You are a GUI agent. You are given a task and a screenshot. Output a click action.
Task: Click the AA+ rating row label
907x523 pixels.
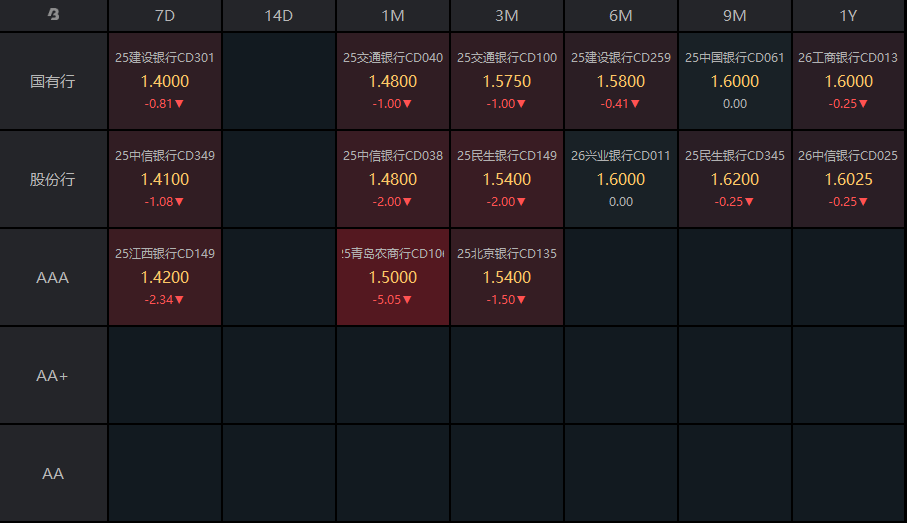click(53, 375)
